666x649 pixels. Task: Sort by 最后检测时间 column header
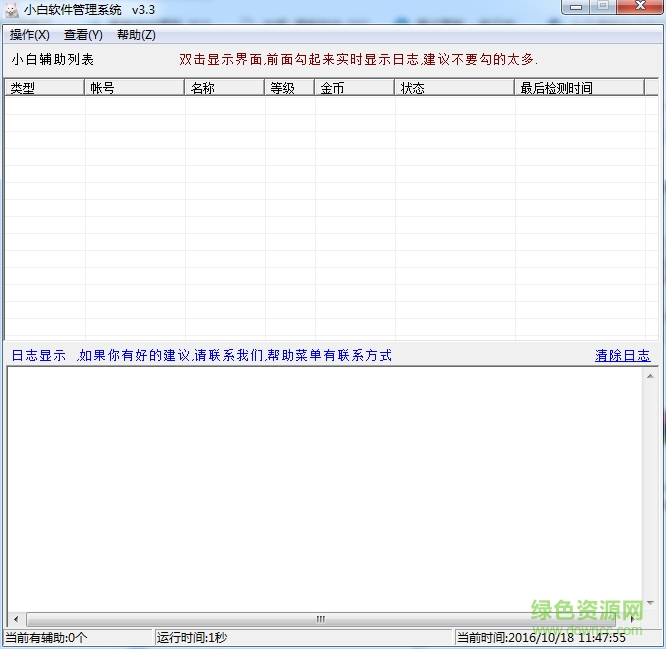[x=578, y=88]
